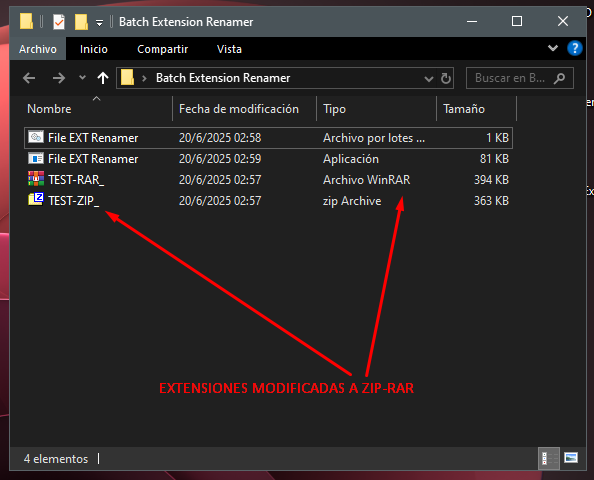The width and height of the screenshot is (594, 480).
Task: Minimize the Batch Extension Renamer window
Action: pos(472,21)
